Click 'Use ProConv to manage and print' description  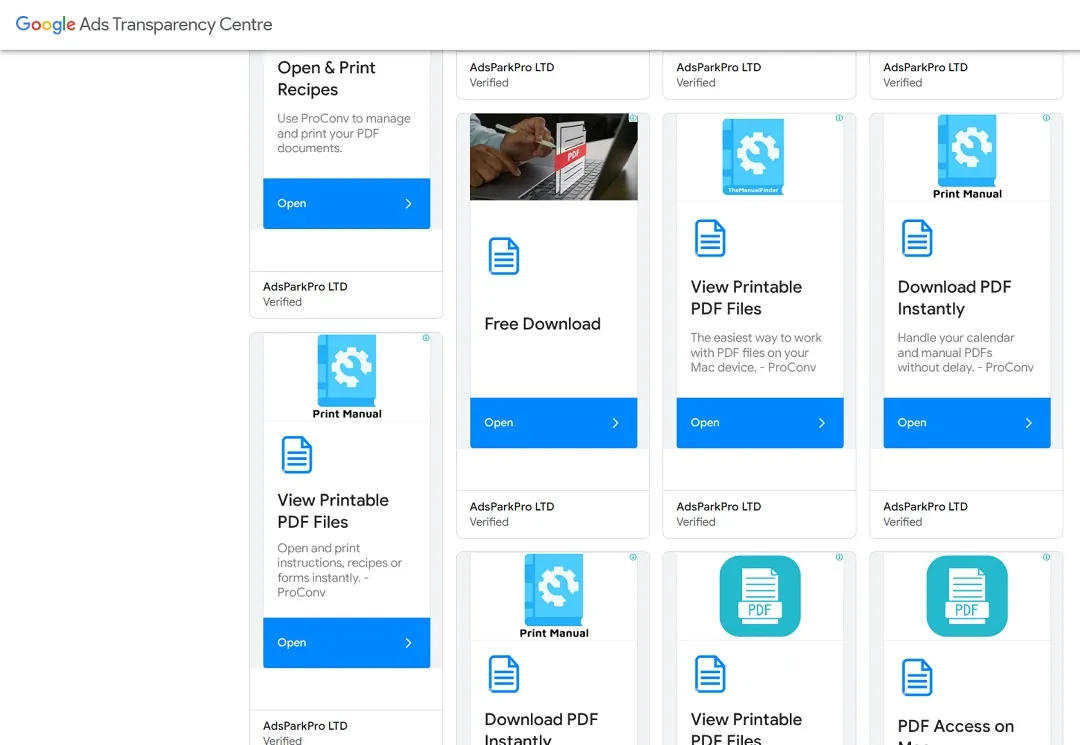pyautogui.click(x=344, y=134)
